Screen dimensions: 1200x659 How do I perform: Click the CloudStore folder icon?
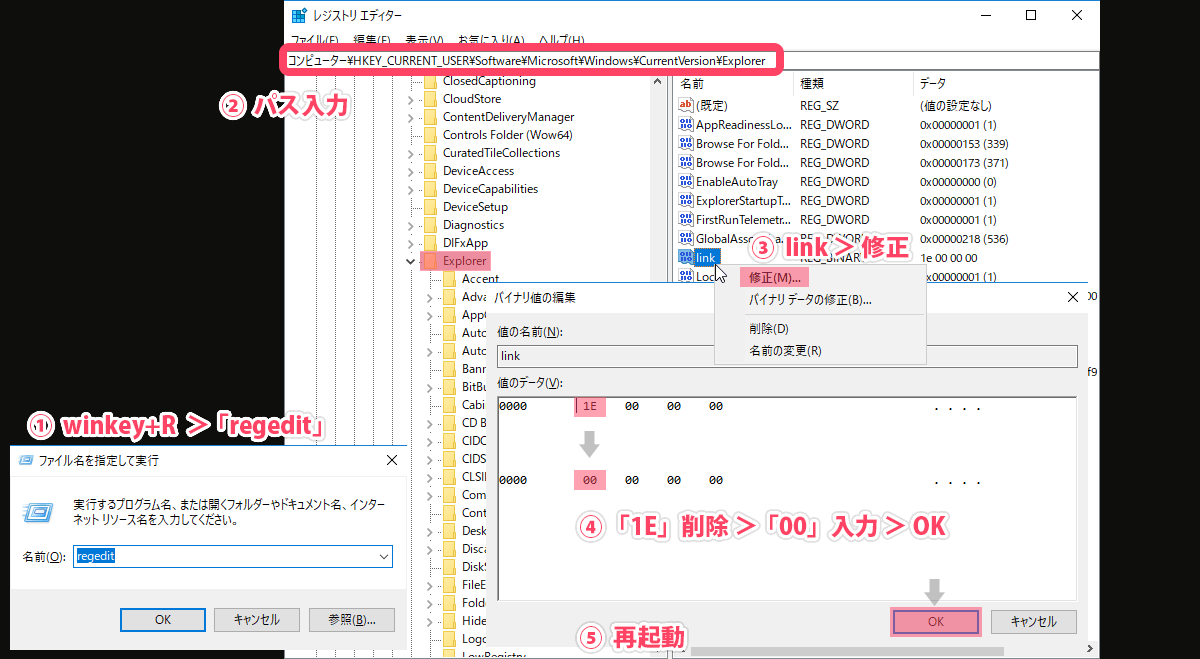431,99
